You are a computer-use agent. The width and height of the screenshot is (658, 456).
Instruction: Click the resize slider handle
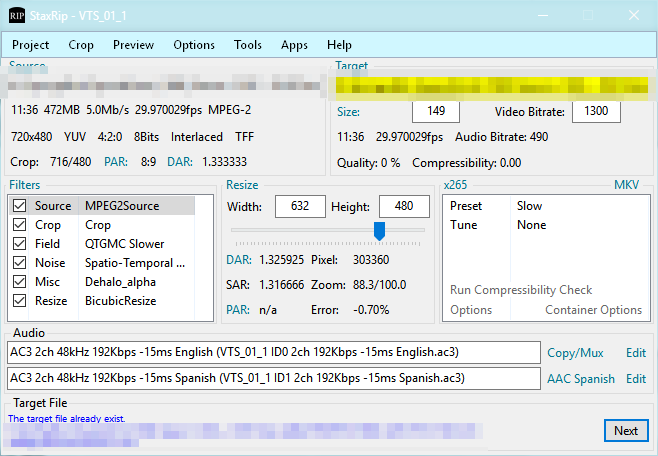tap(379, 231)
